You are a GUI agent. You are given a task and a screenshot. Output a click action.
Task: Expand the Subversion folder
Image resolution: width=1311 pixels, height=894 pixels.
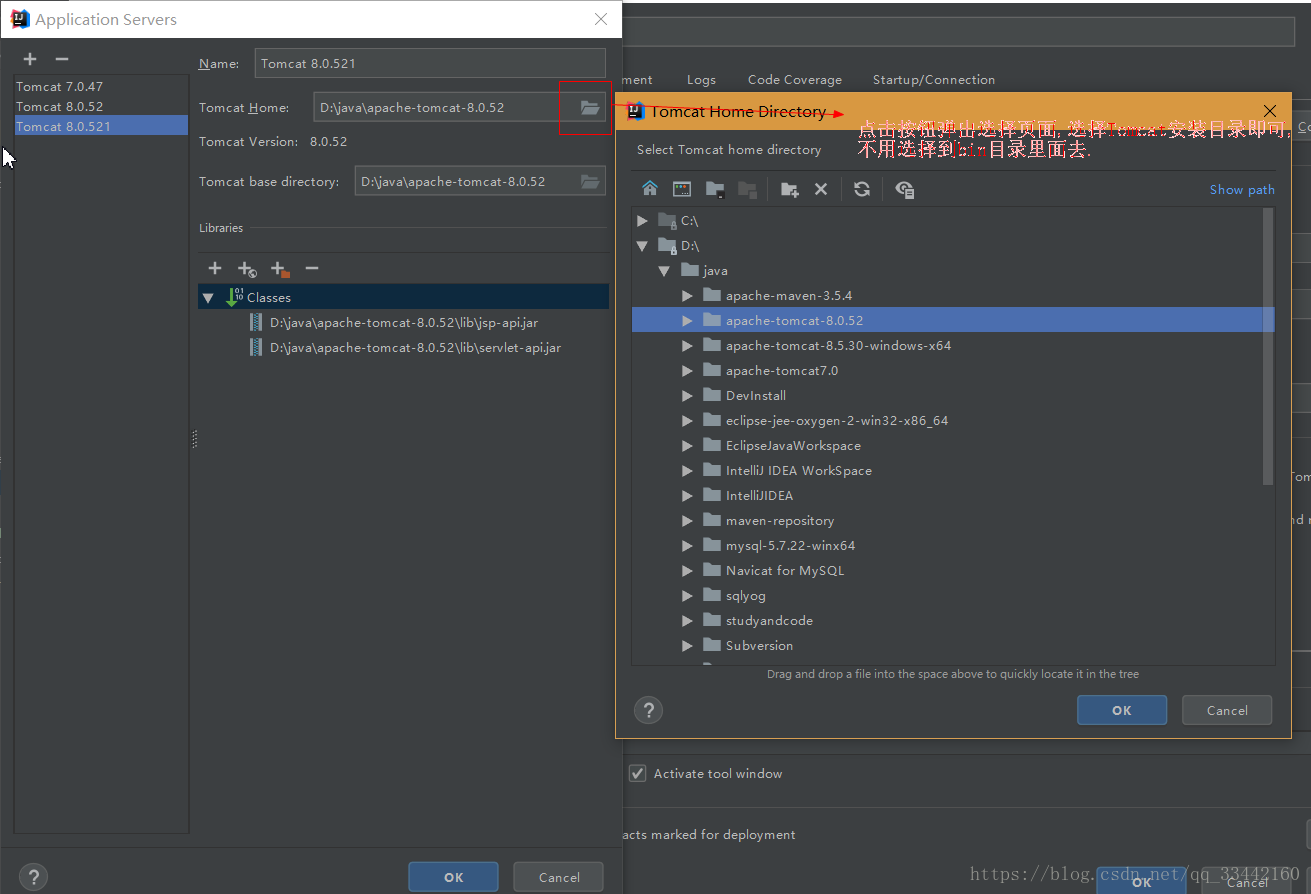point(687,645)
